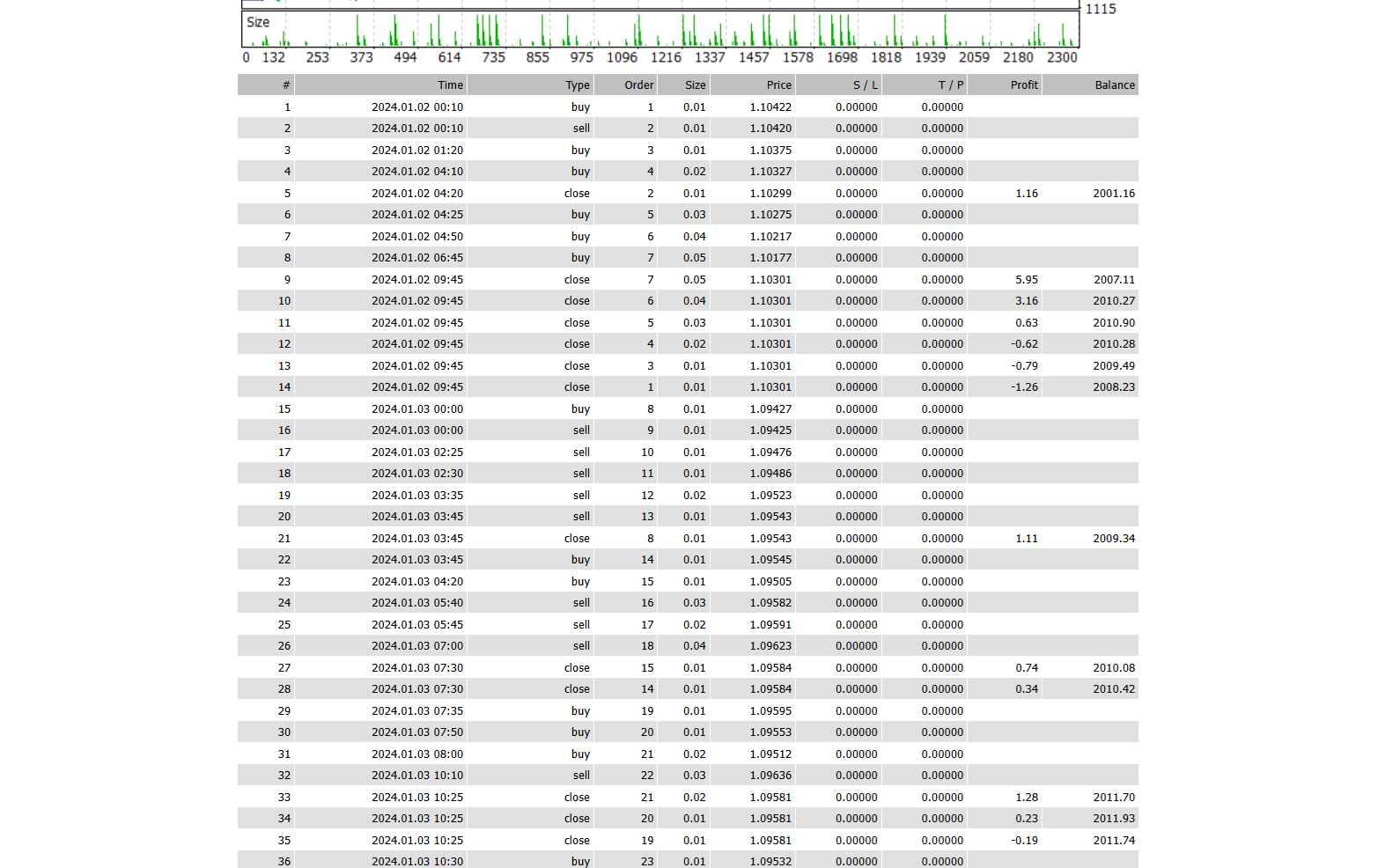Click the Time column header
1400x868 pixels.
[450, 85]
